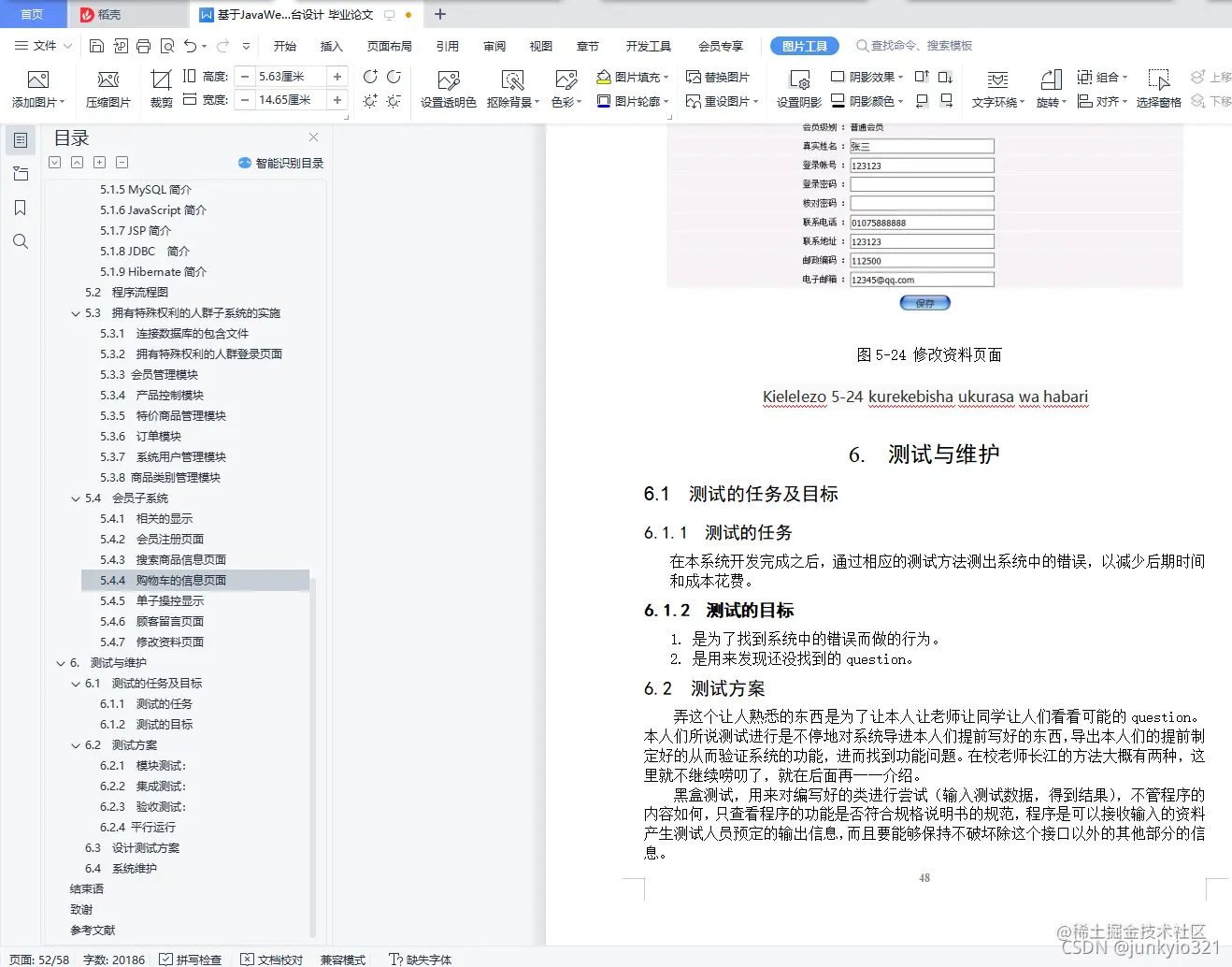Click the Print icon in quick toolbar
This screenshot has height=967, width=1232.
click(x=143, y=46)
